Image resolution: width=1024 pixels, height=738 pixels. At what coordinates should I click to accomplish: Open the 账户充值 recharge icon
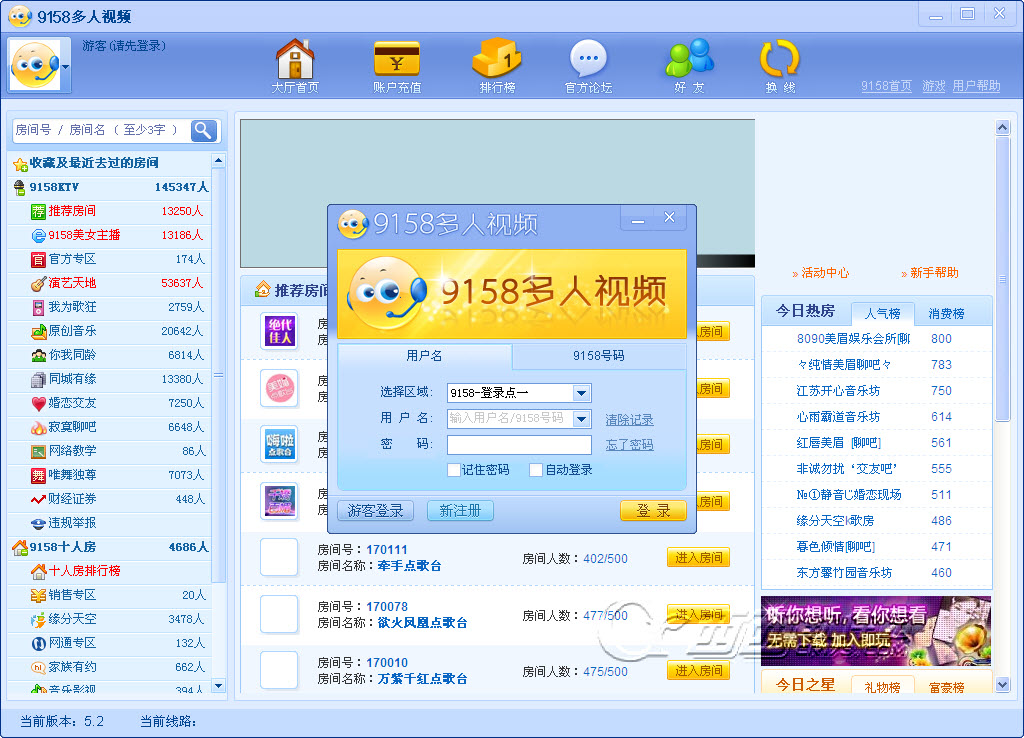click(x=397, y=66)
